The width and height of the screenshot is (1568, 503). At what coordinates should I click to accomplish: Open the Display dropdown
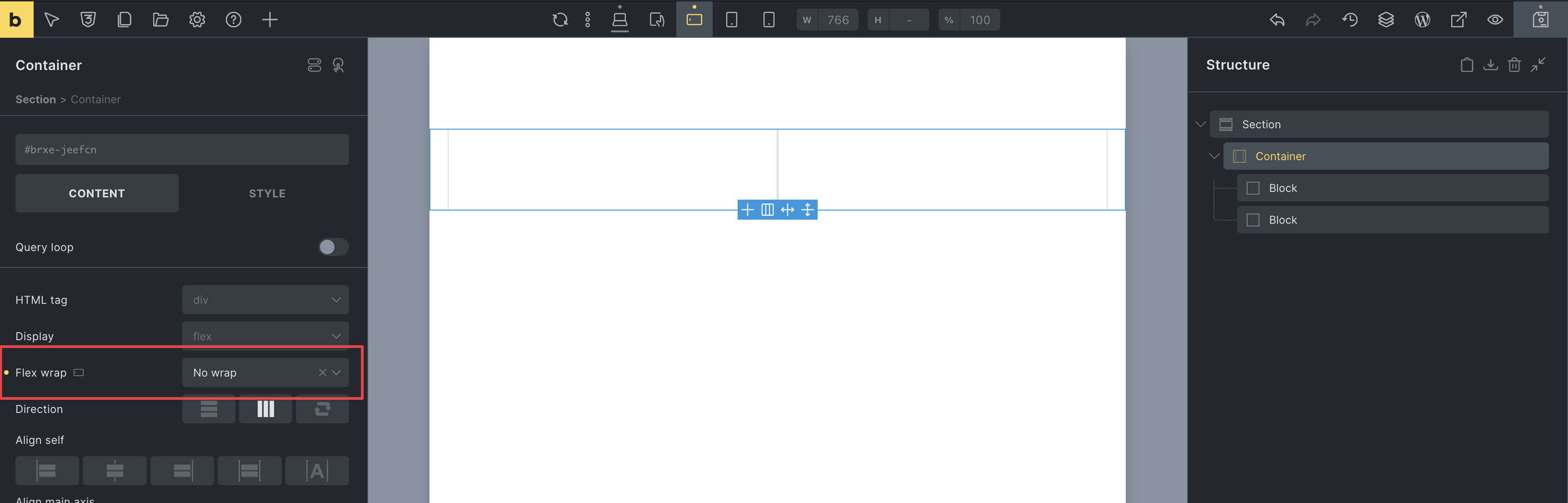265,336
